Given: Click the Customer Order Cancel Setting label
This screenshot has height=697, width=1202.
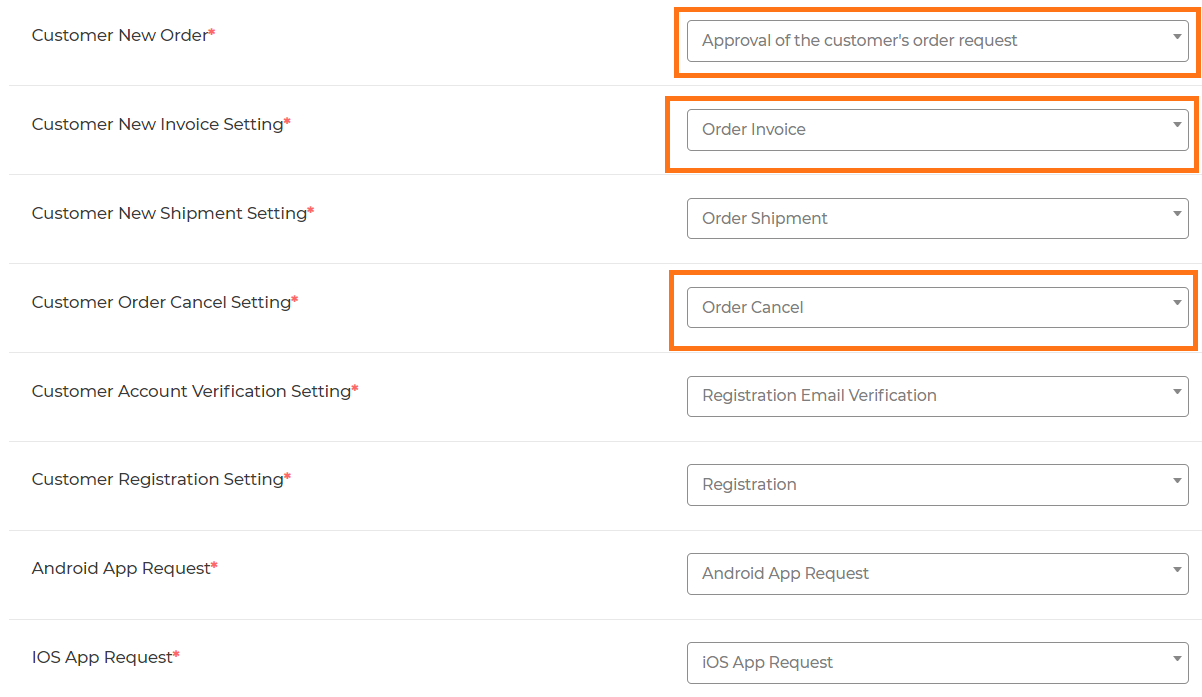Looking at the screenshot, I should pos(161,302).
